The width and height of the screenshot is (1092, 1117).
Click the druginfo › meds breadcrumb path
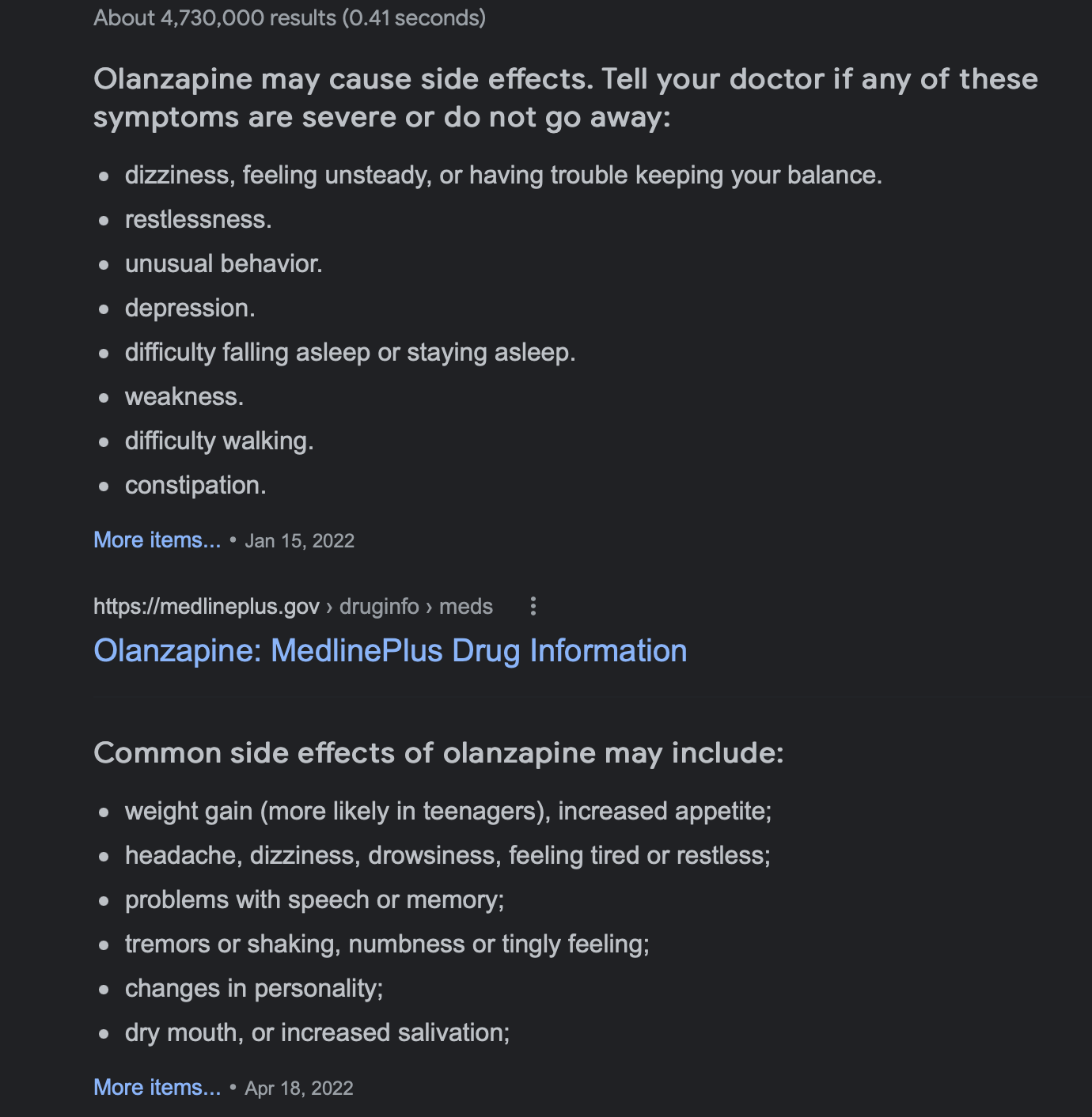coord(416,607)
